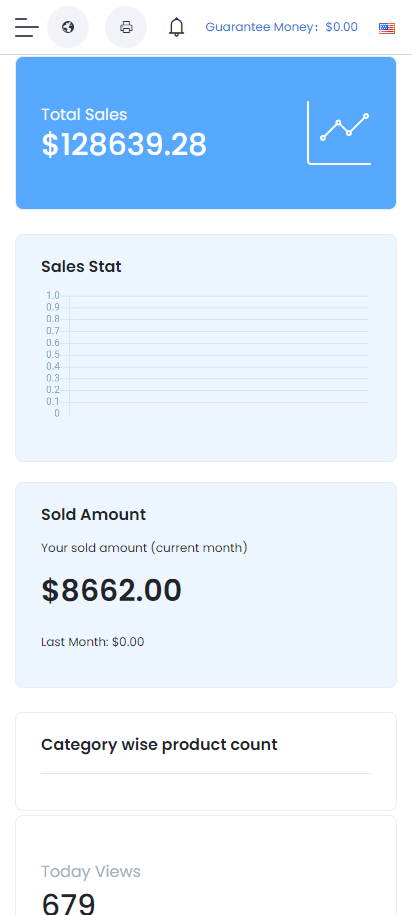The width and height of the screenshot is (412, 915).
Task: Click the Today Views label
Action: (x=90, y=871)
